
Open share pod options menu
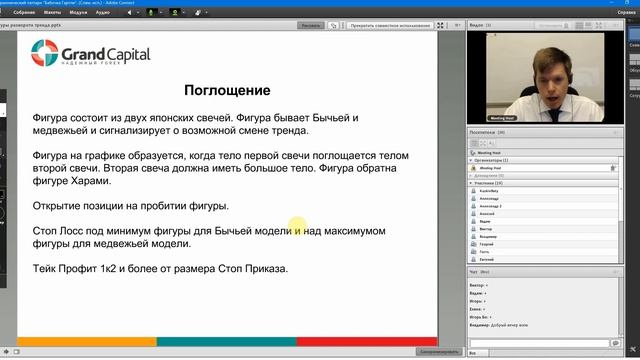(x=458, y=25)
